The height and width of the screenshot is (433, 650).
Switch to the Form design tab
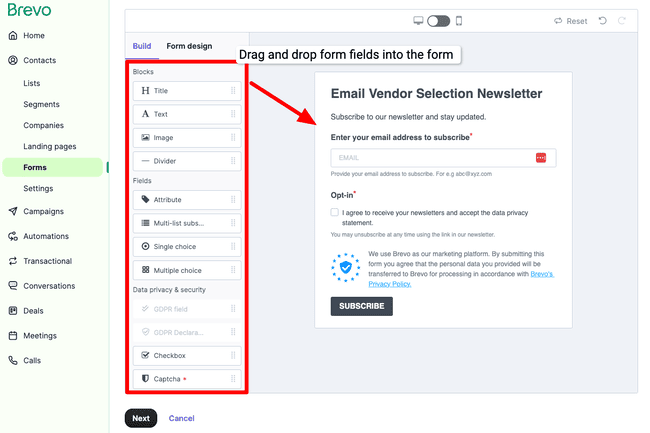[x=189, y=46]
